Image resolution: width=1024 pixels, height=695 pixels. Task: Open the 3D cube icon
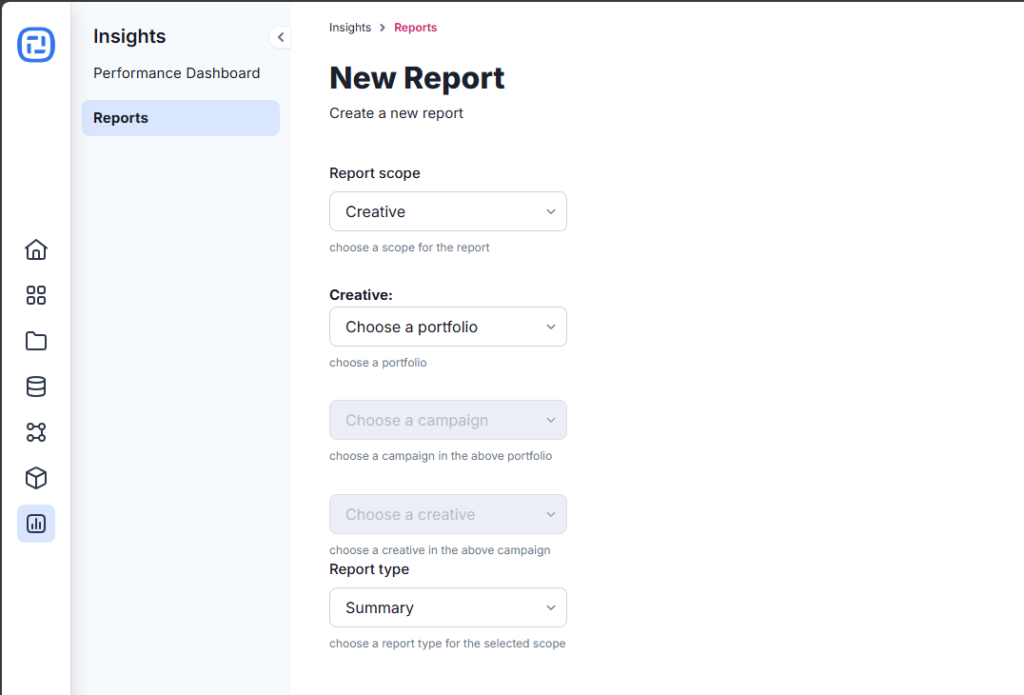(36, 478)
